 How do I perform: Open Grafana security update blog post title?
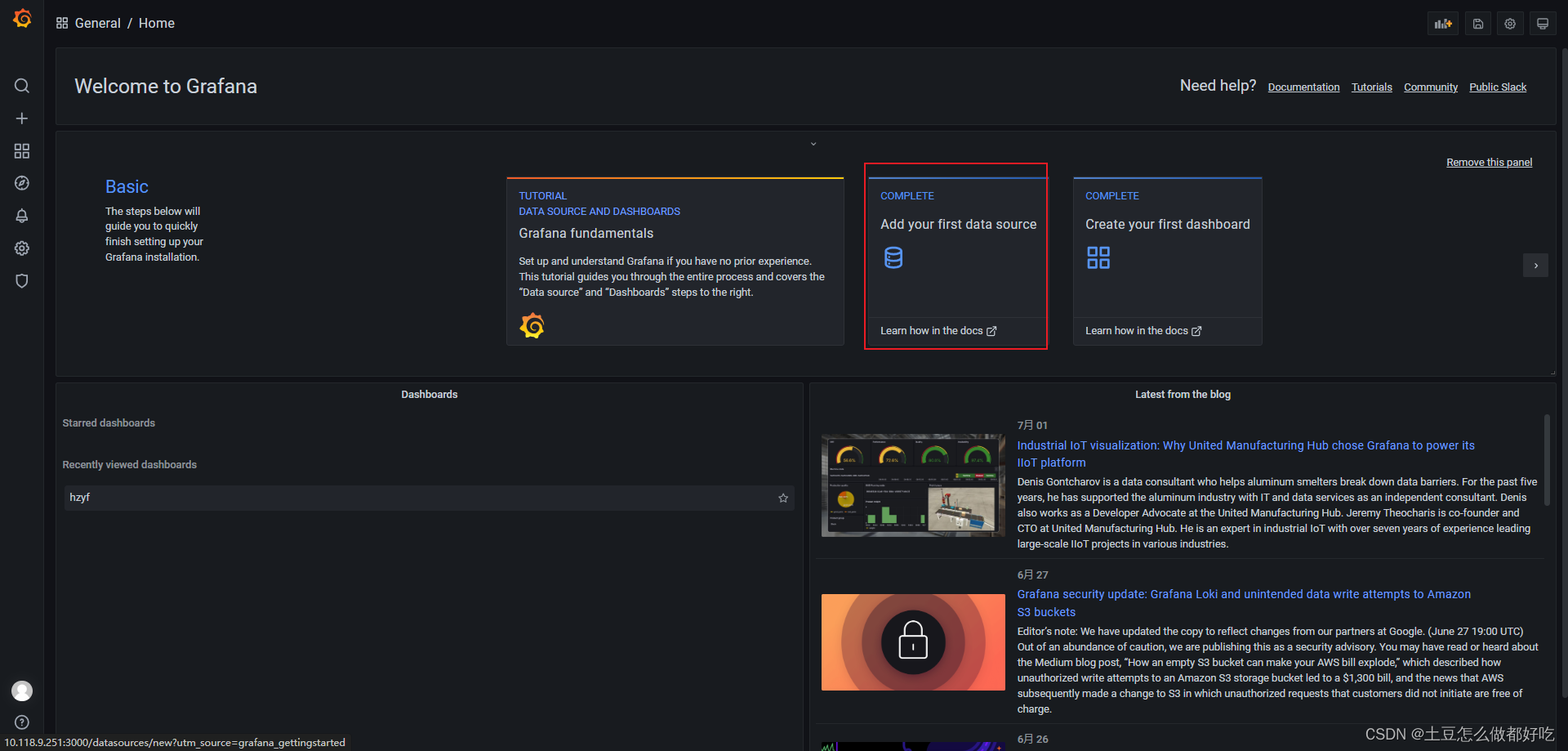point(1244,603)
